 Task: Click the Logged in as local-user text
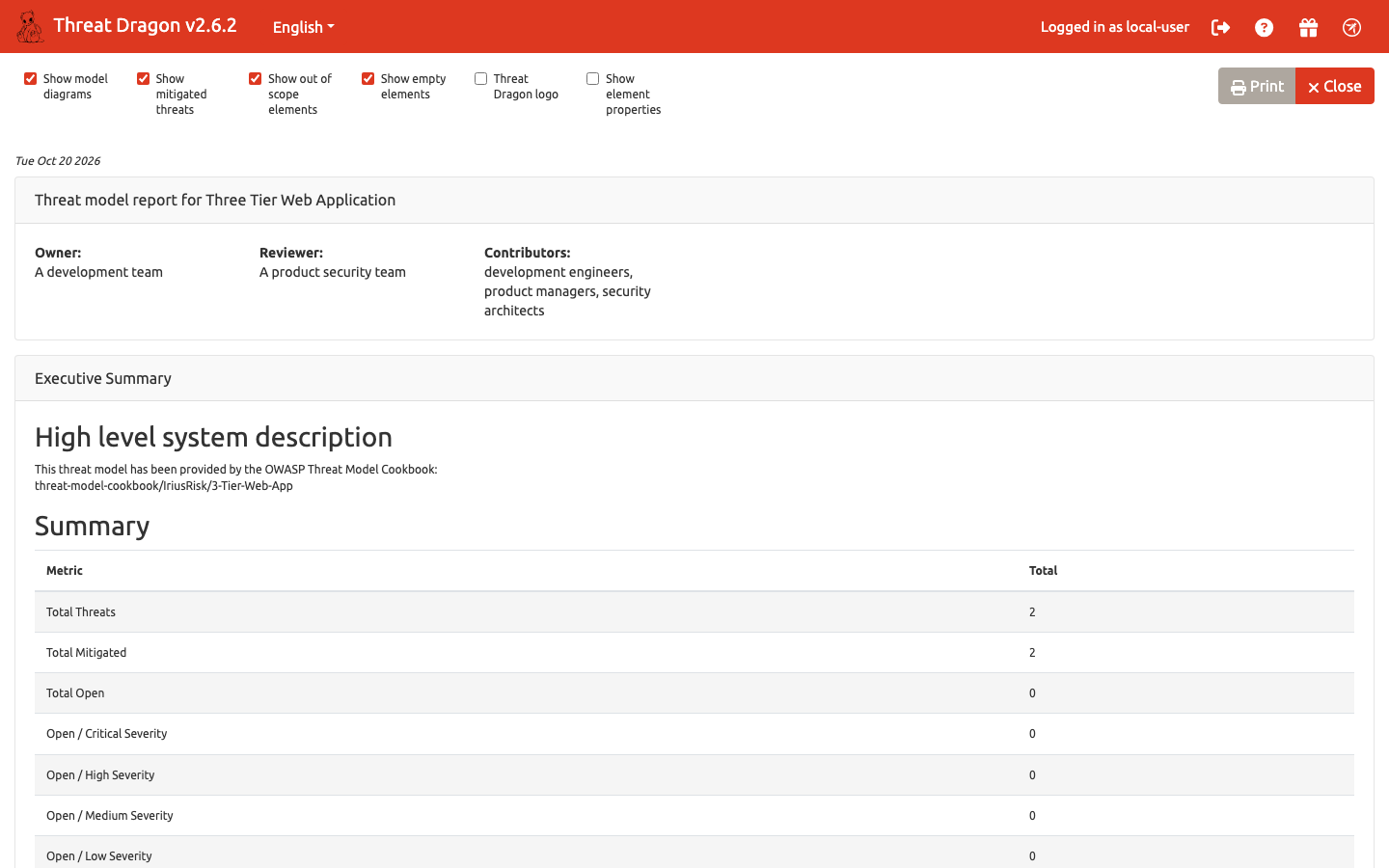pyautogui.click(x=1115, y=27)
